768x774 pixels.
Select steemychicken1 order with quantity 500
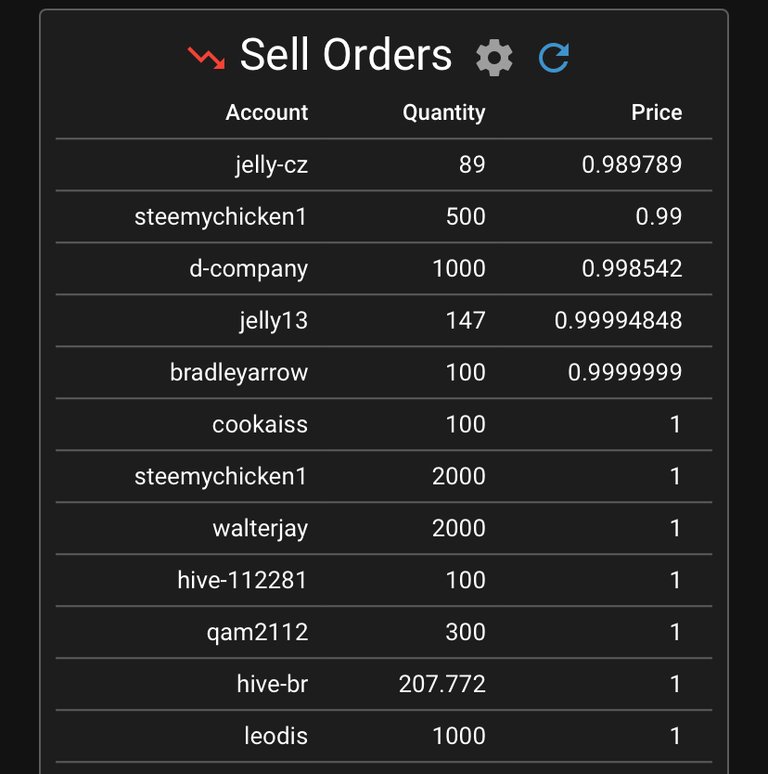click(384, 217)
